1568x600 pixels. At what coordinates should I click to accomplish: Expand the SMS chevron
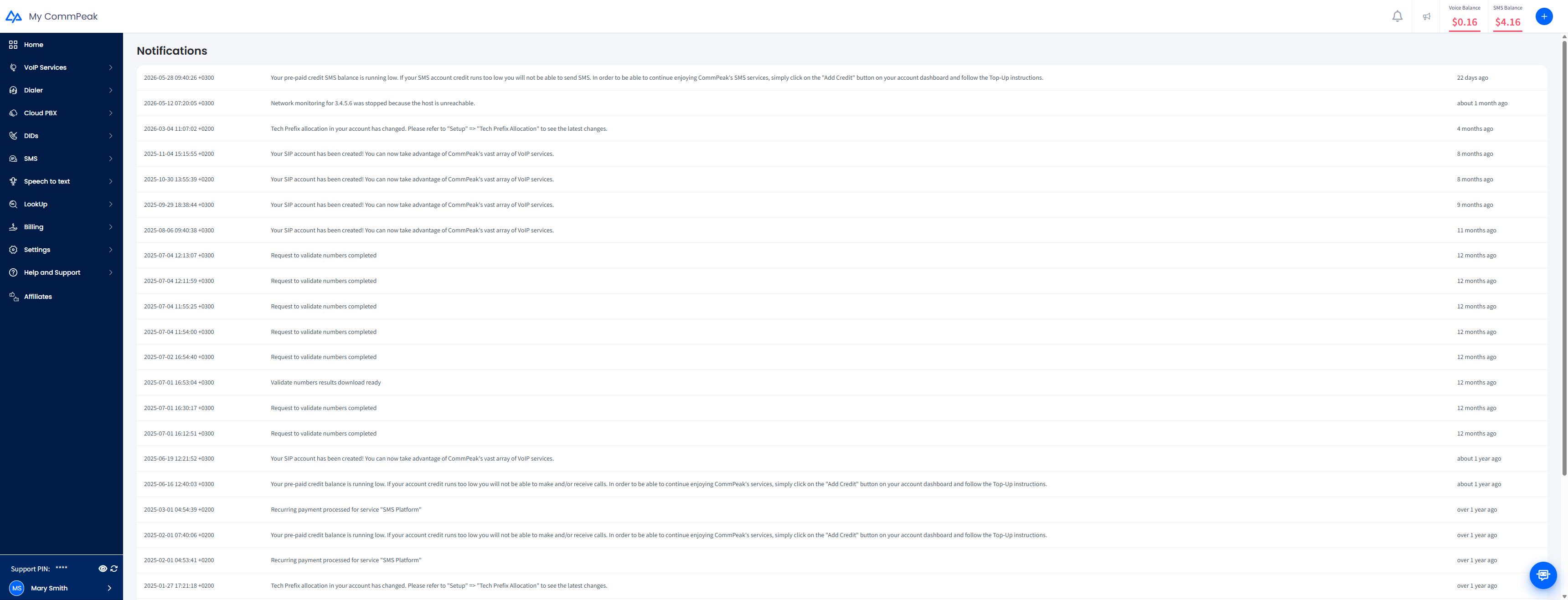click(x=111, y=159)
